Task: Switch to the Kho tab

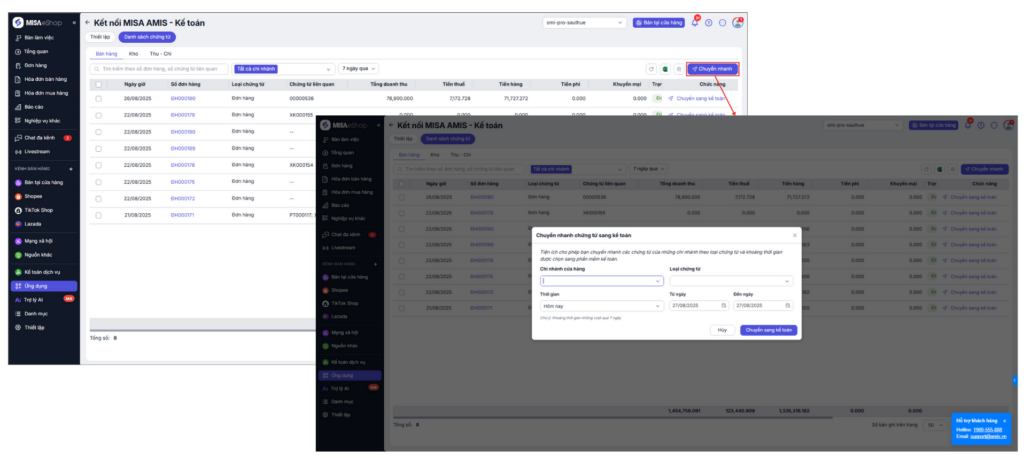Action: click(x=133, y=52)
